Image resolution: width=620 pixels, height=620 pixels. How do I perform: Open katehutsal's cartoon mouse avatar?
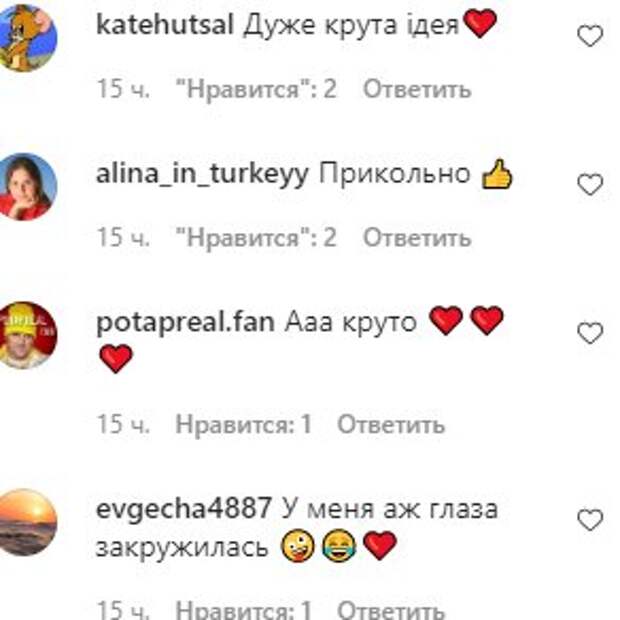pos(26,38)
